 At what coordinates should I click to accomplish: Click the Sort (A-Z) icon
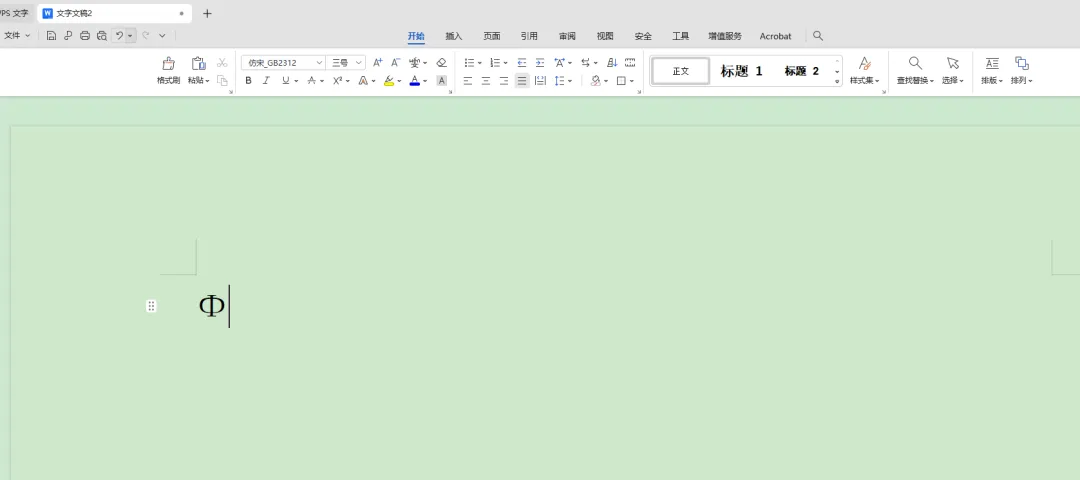point(612,63)
